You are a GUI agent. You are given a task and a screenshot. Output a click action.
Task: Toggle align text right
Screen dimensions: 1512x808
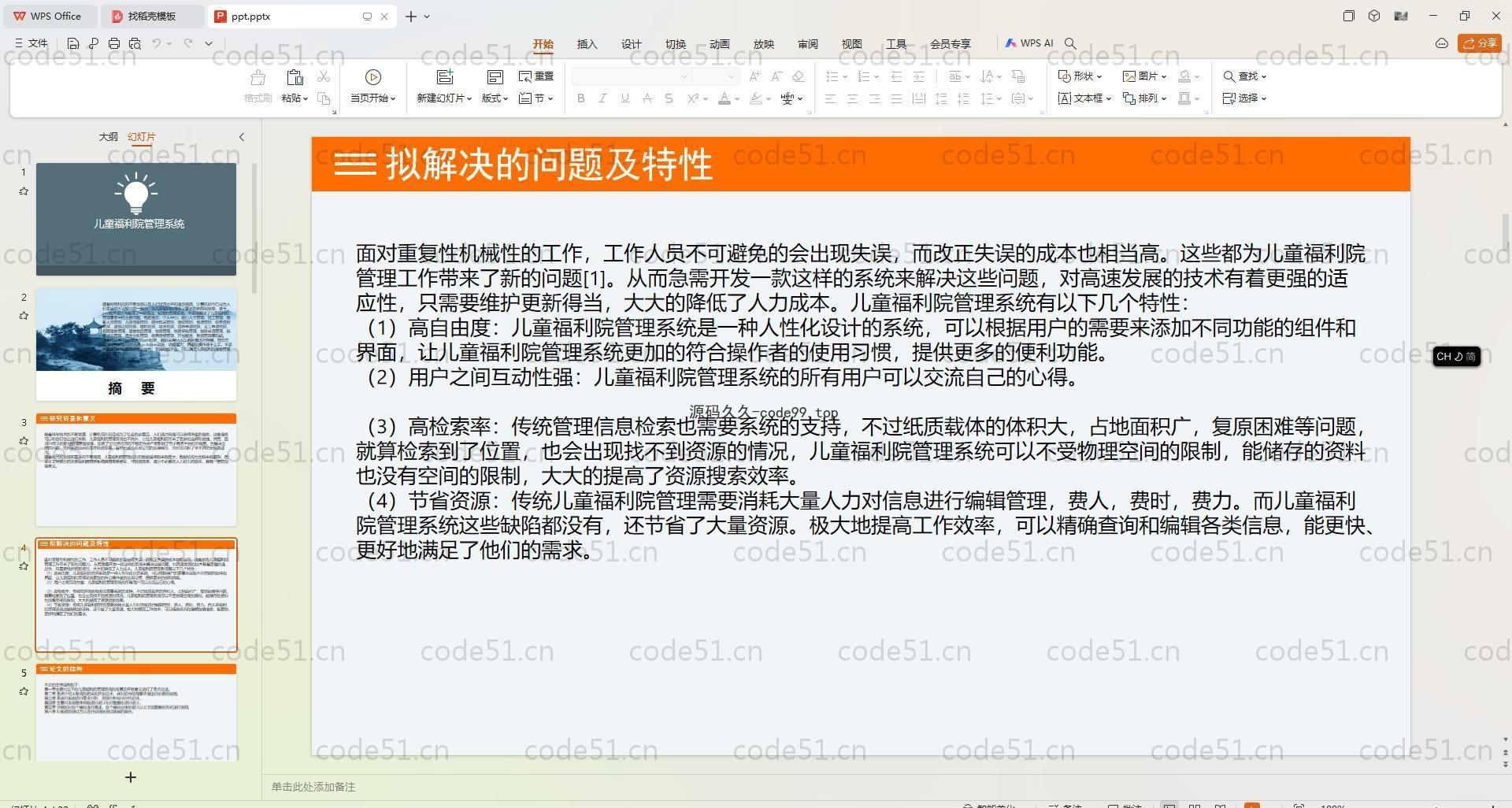[874, 98]
